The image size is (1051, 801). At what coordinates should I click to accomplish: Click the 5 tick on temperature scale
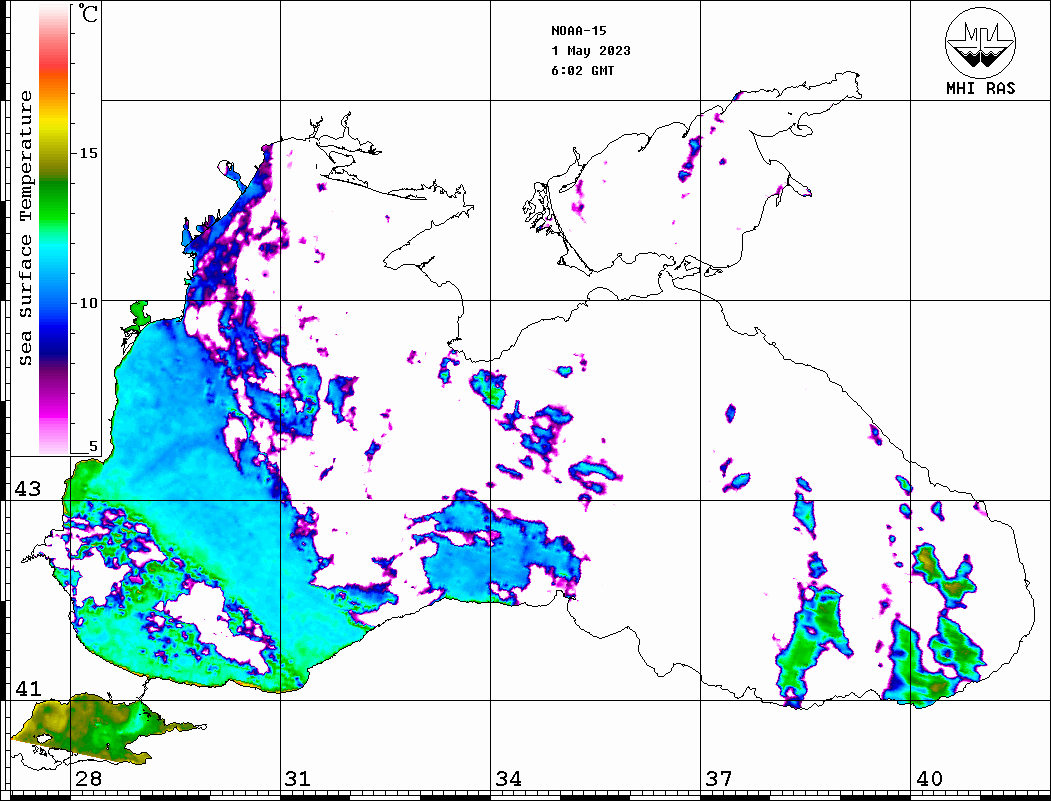click(93, 446)
